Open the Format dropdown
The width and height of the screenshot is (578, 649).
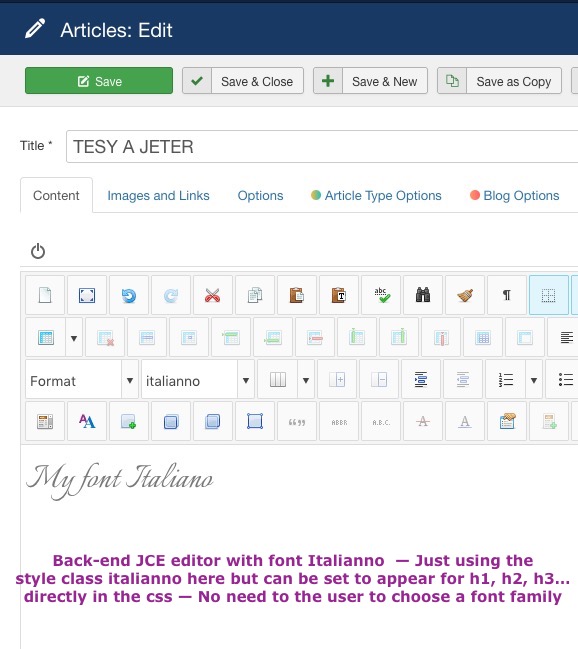(82, 379)
